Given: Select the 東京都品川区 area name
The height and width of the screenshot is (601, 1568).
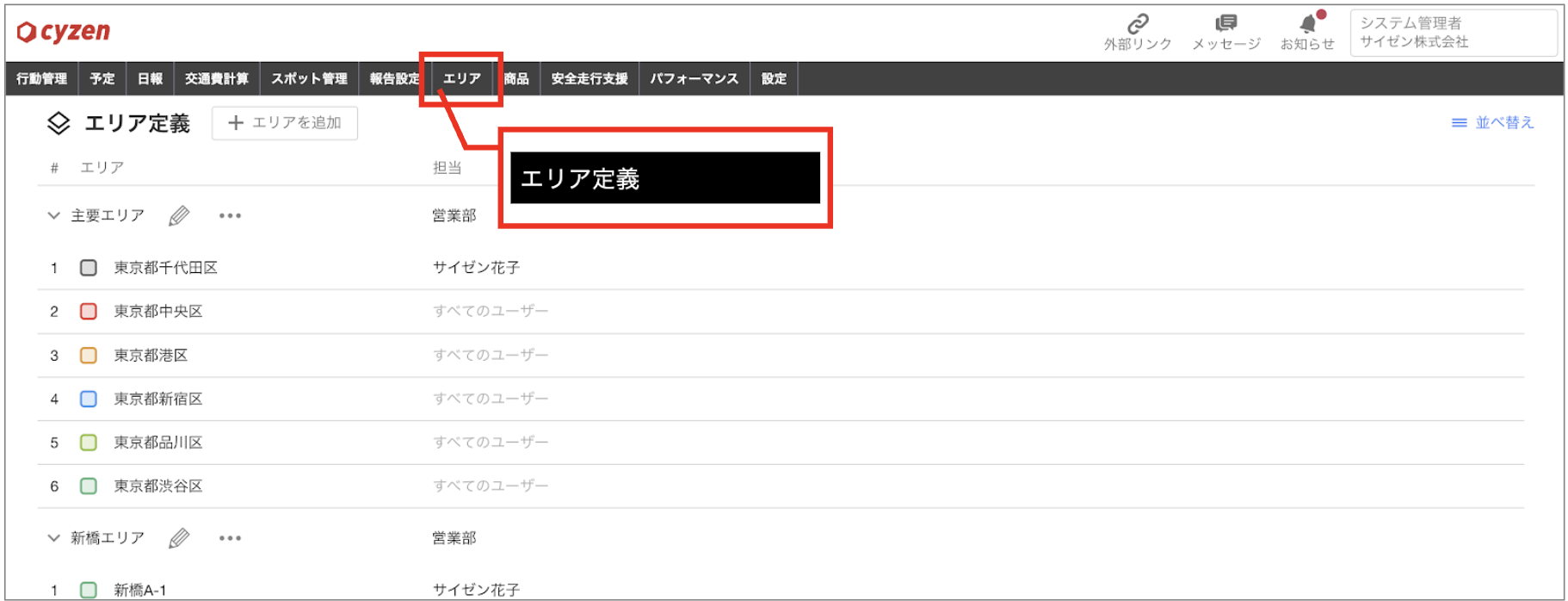Looking at the screenshot, I should 158,443.
